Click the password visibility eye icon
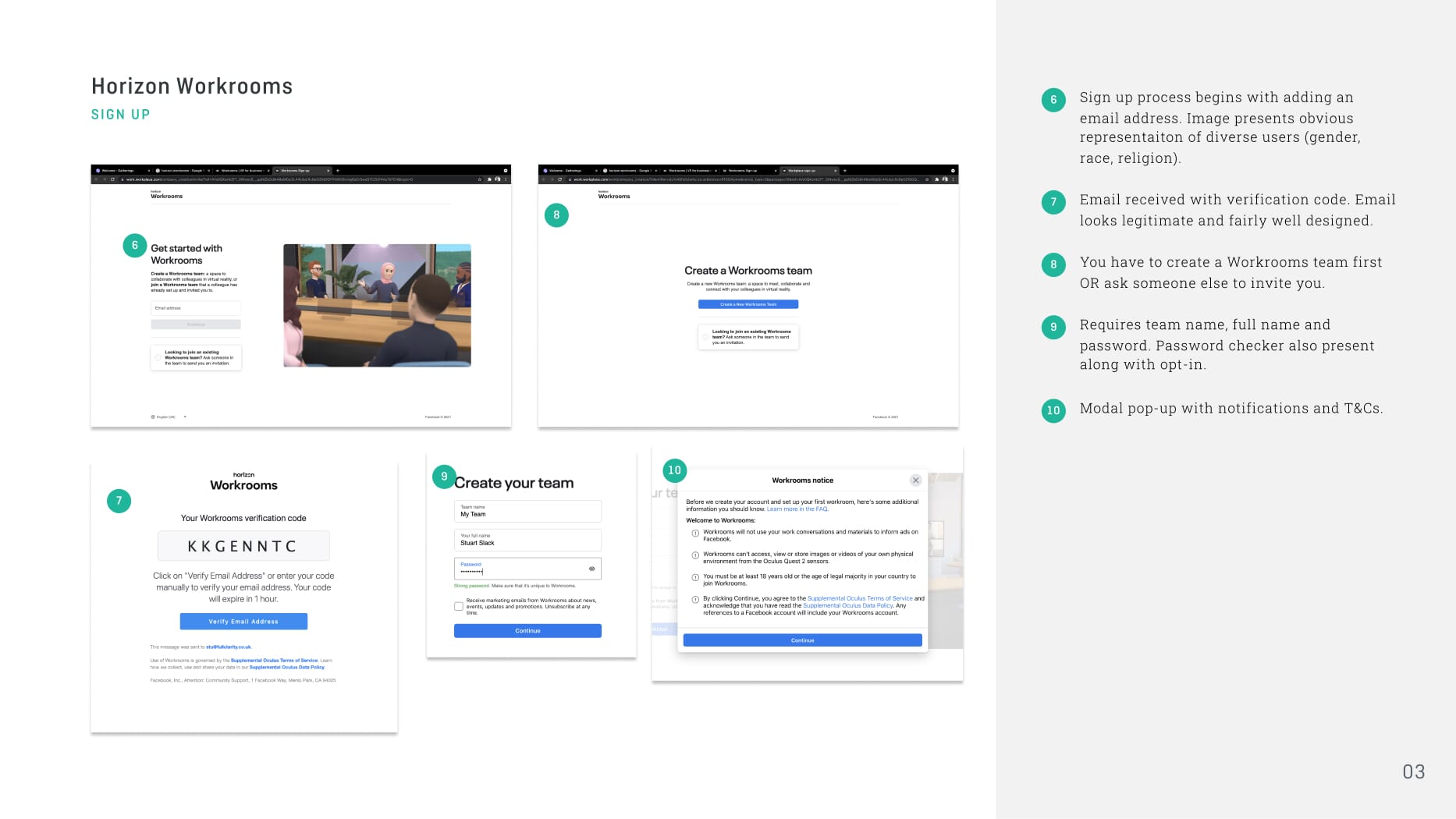This screenshot has height=819, width=1456. [x=591, y=569]
